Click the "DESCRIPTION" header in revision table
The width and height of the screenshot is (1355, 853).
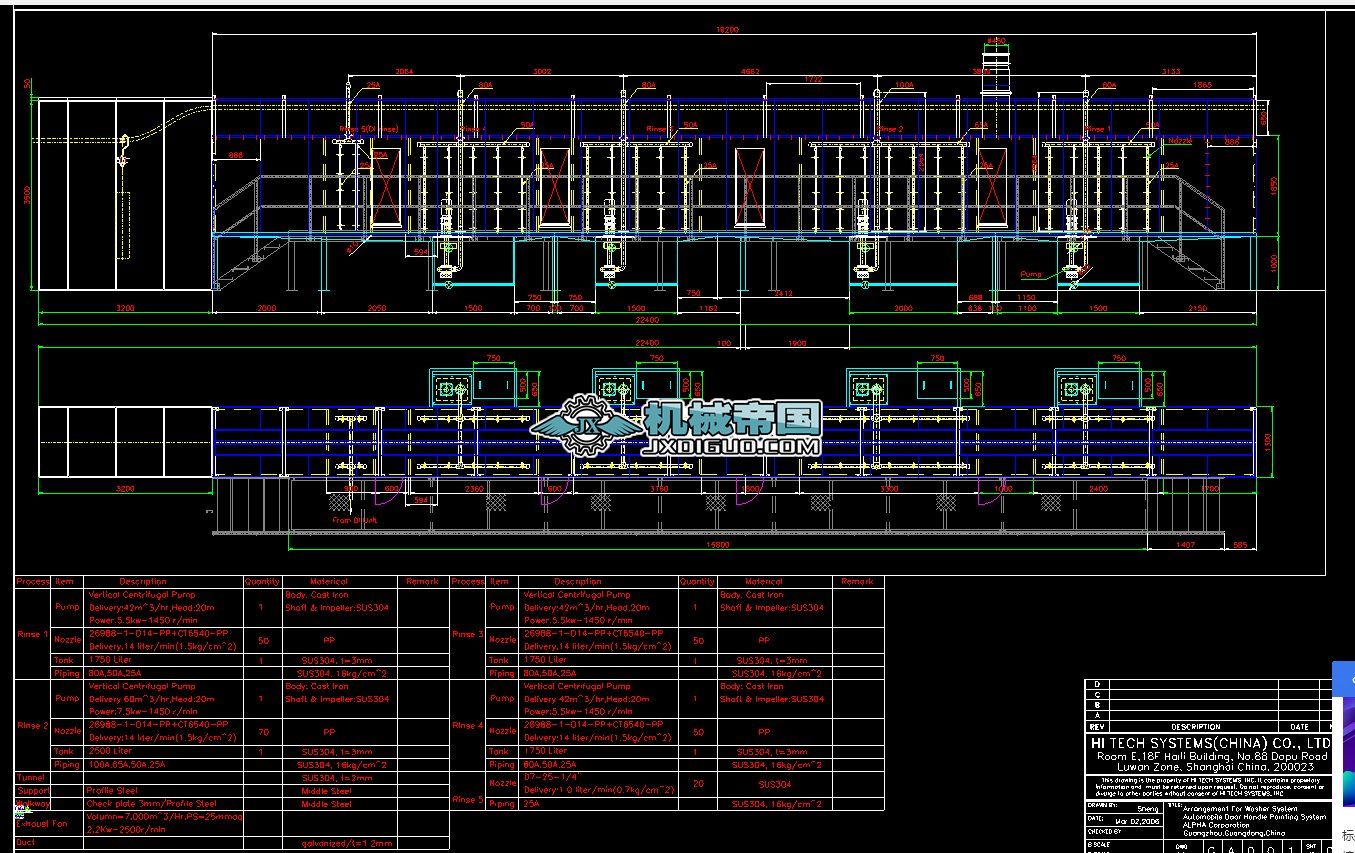[x=1196, y=727]
